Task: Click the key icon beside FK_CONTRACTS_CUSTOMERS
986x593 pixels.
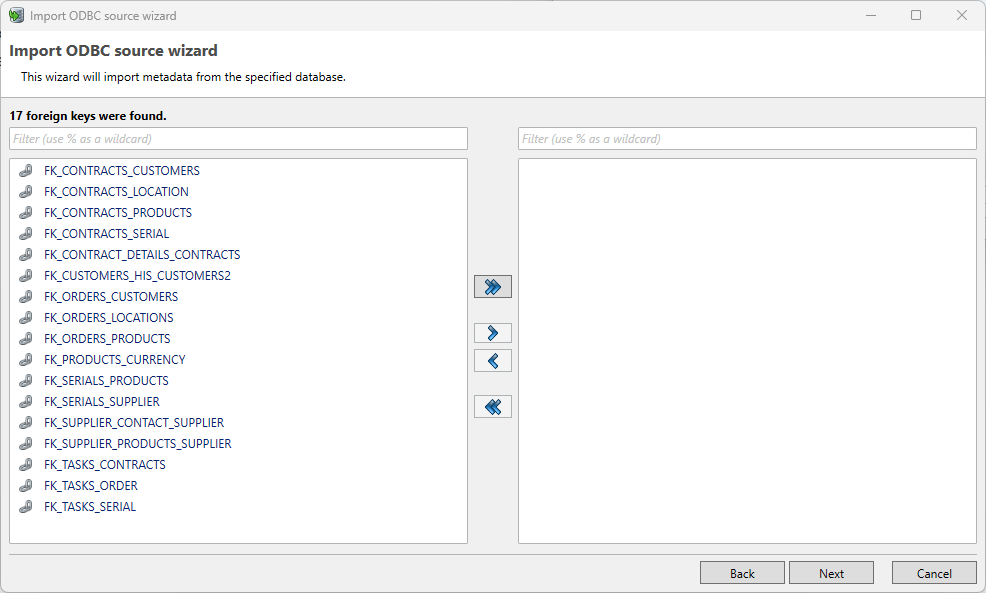Action: (25, 170)
